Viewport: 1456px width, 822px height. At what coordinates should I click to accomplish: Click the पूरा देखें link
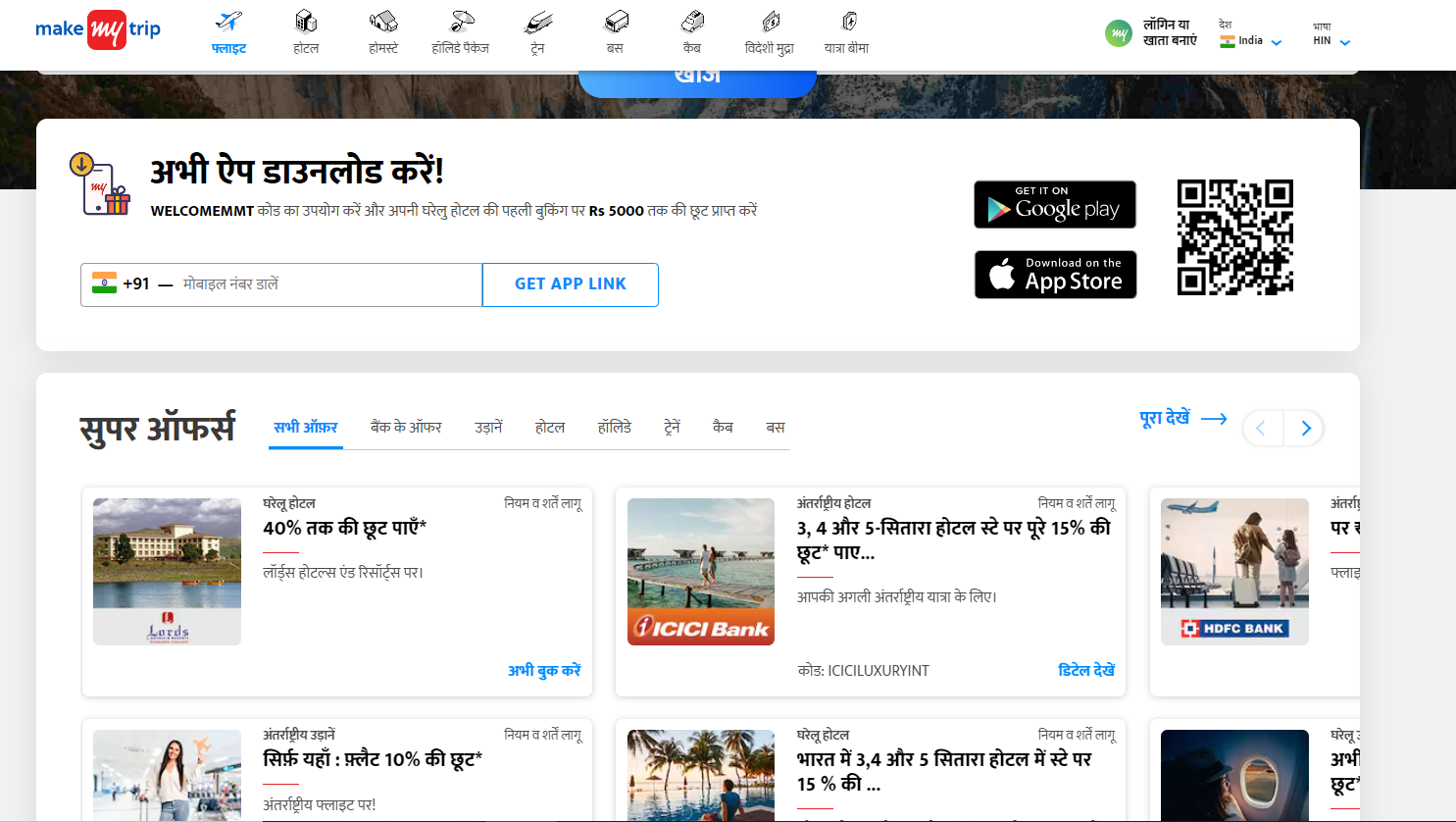pos(1165,418)
